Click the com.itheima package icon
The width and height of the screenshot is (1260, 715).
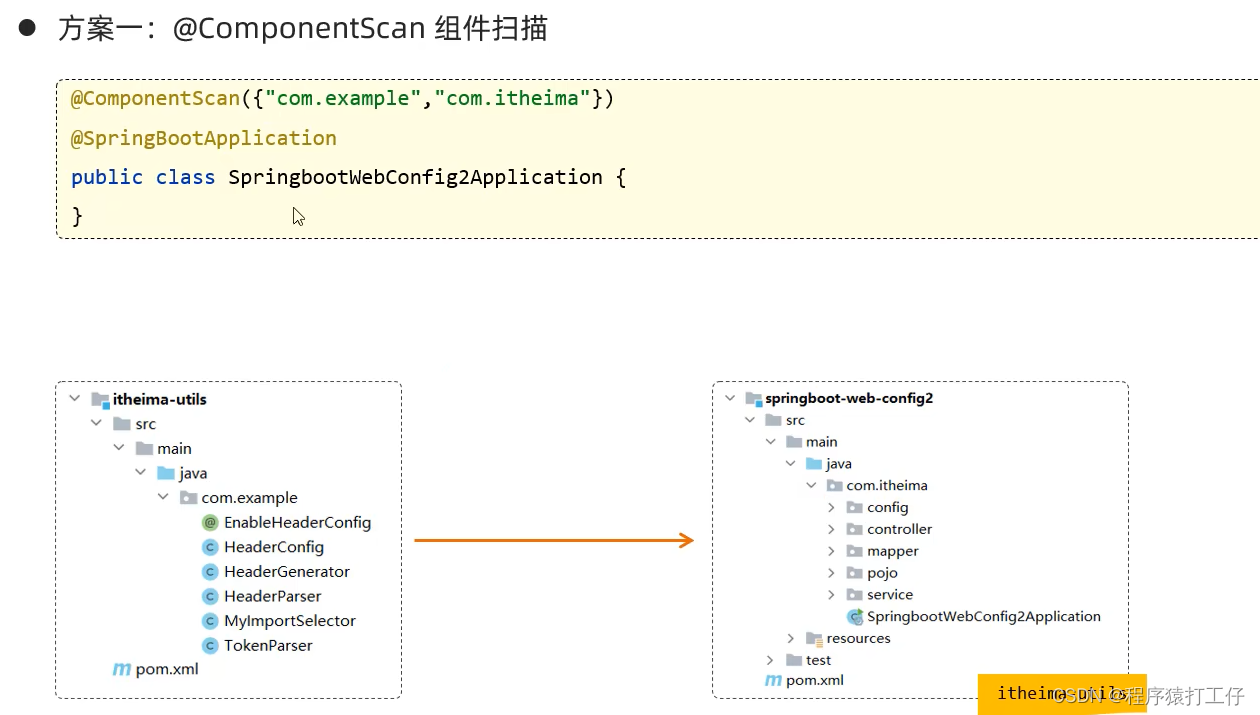[x=834, y=485]
